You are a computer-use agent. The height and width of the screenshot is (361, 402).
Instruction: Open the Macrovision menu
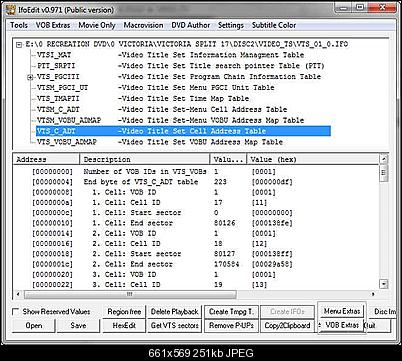pos(143,25)
